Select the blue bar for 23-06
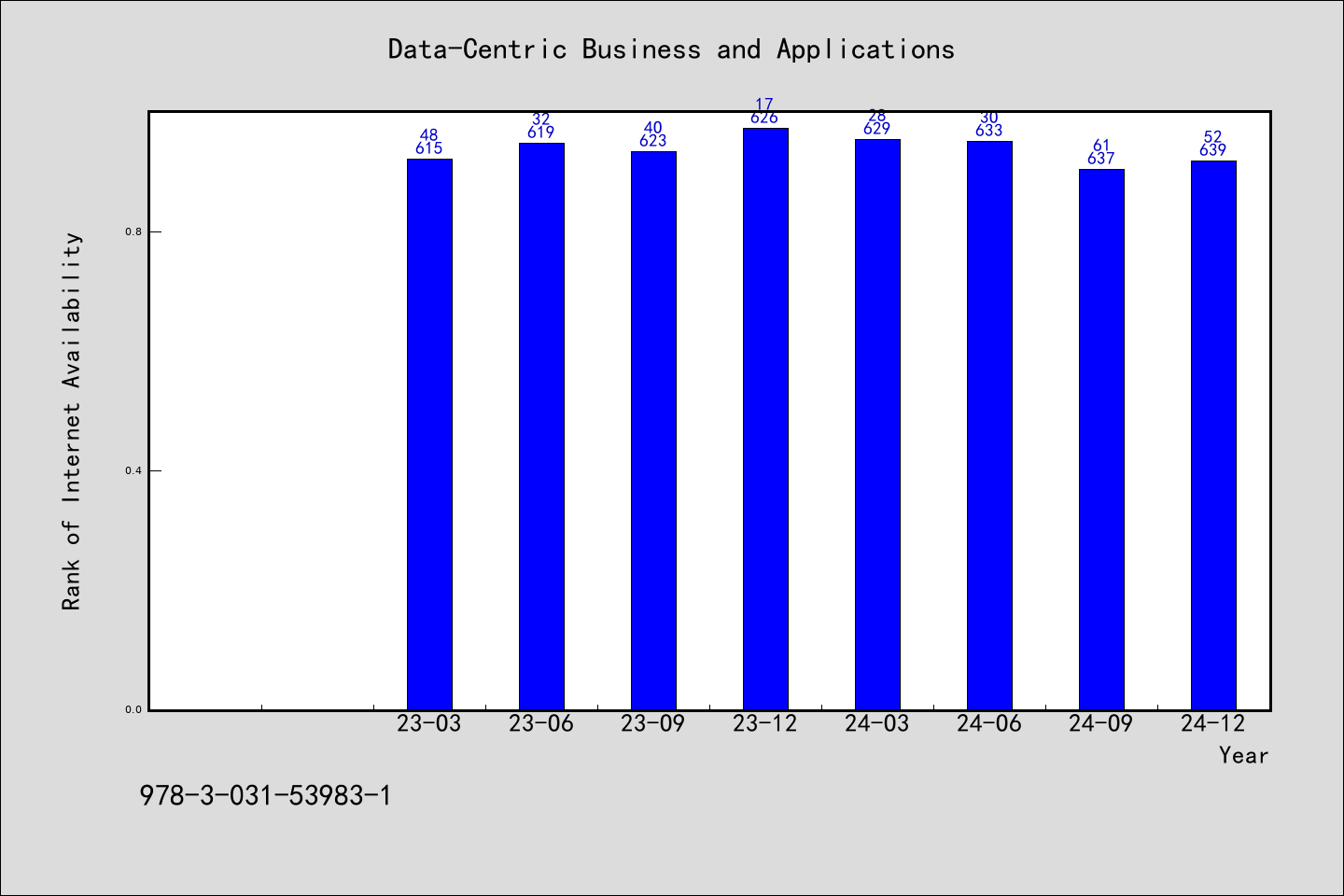This screenshot has height=896, width=1344. point(541,427)
